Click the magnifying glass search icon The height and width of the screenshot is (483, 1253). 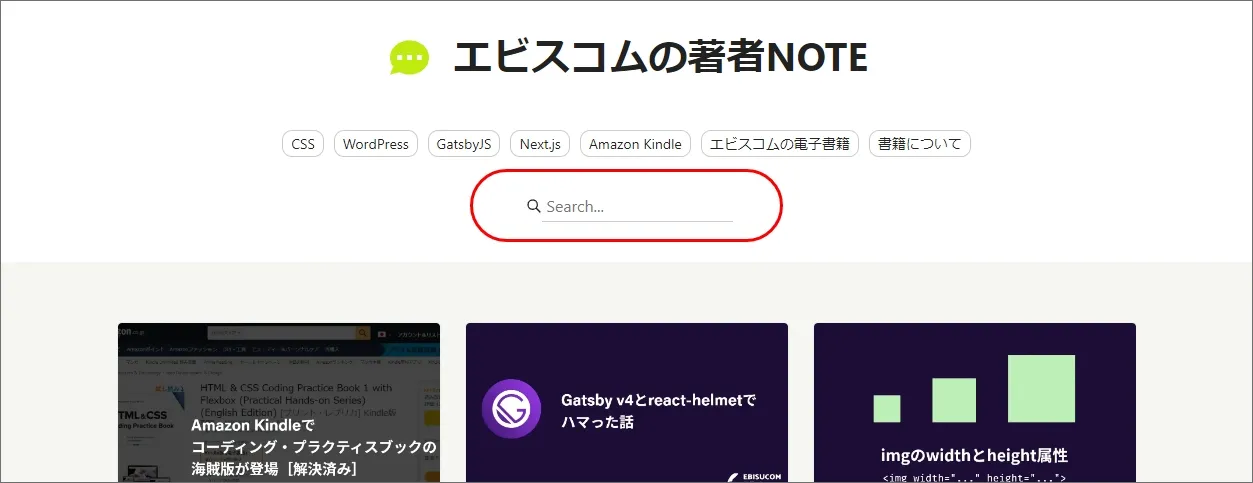click(534, 206)
